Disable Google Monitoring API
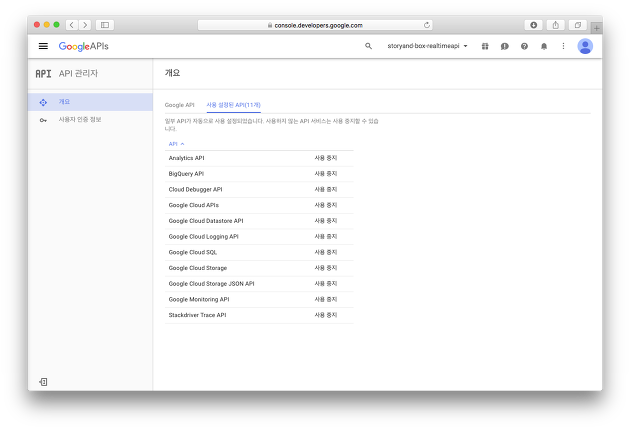This screenshot has height=430, width=630. pos(326,299)
